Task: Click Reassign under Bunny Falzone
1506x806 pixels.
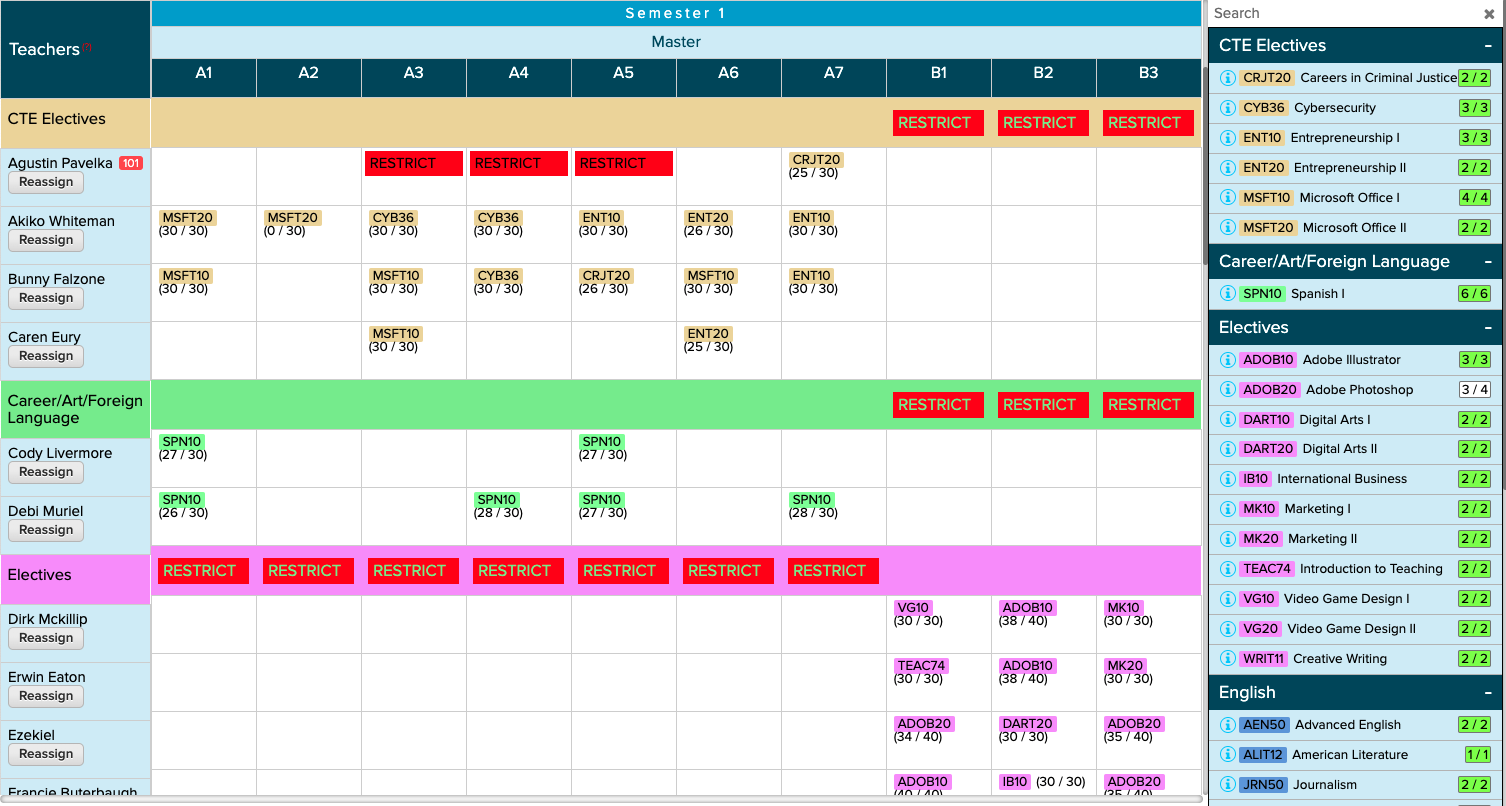Action: [x=45, y=297]
